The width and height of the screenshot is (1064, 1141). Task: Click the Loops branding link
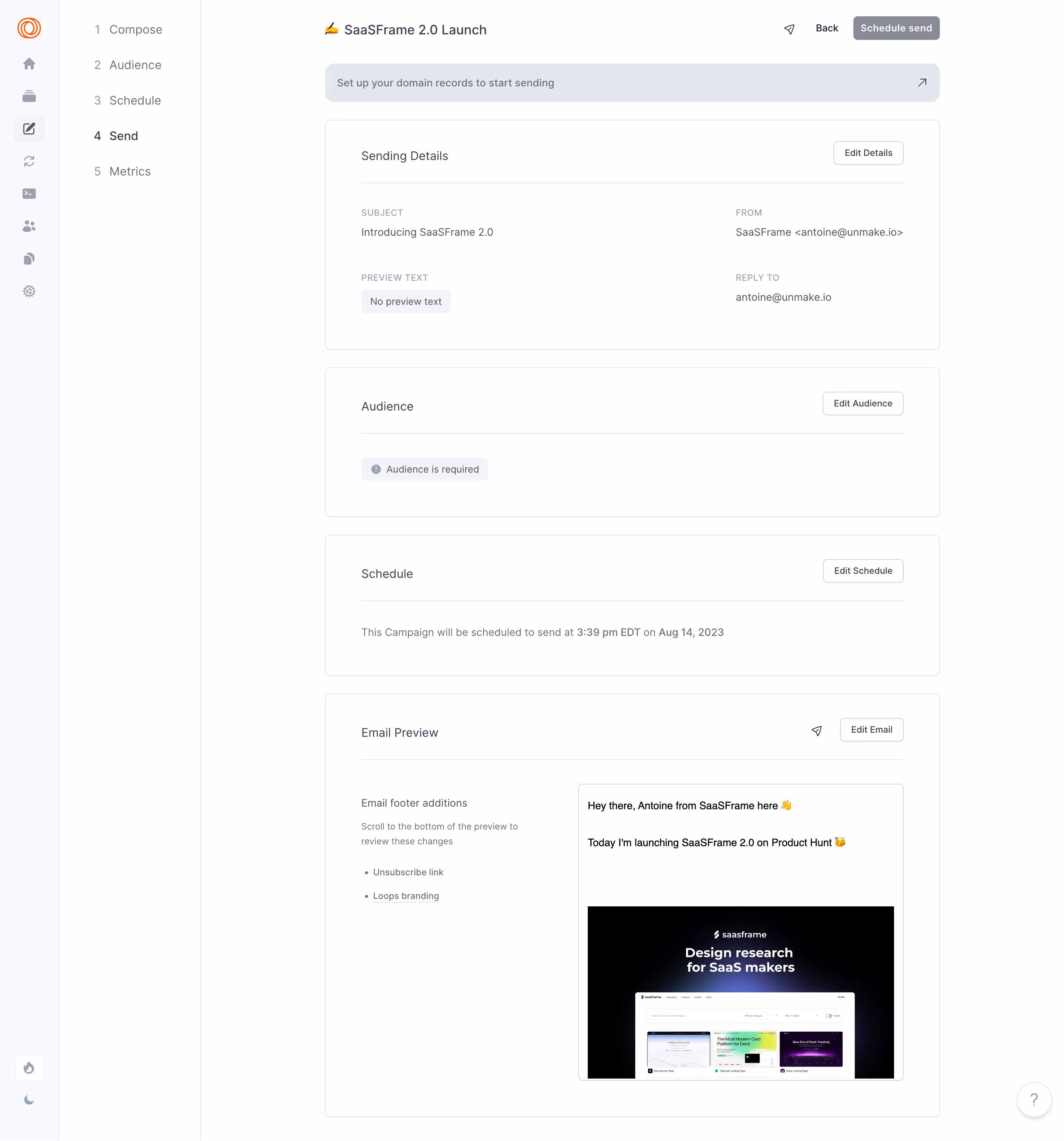pyautogui.click(x=406, y=896)
